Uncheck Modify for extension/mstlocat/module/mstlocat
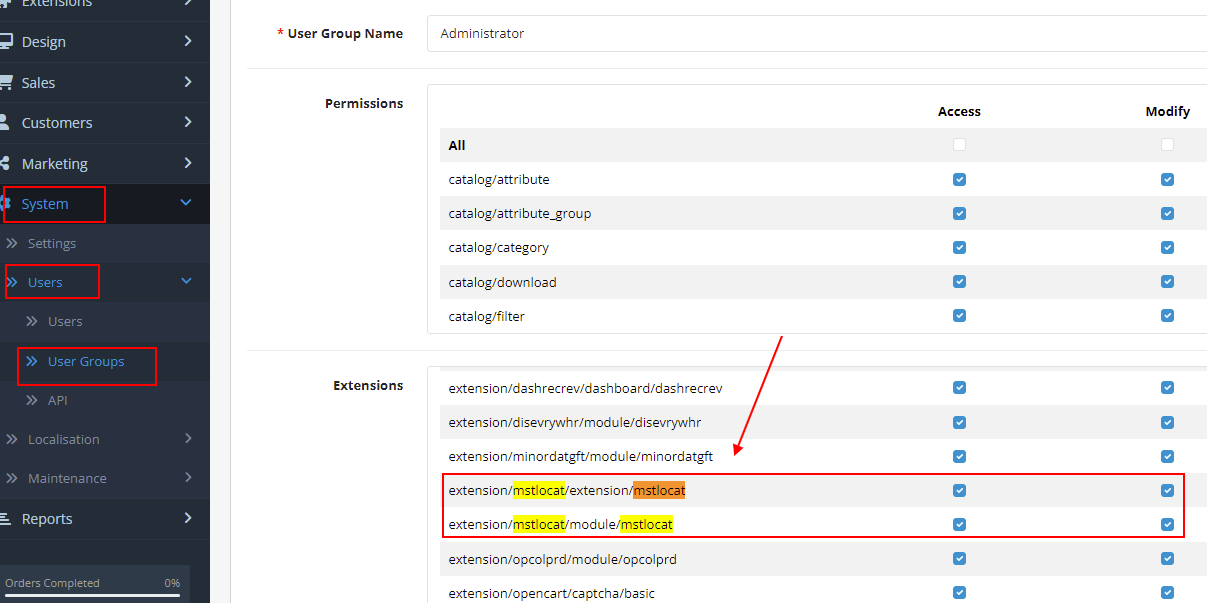1207x603 pixels. (x=1167, y=525)
